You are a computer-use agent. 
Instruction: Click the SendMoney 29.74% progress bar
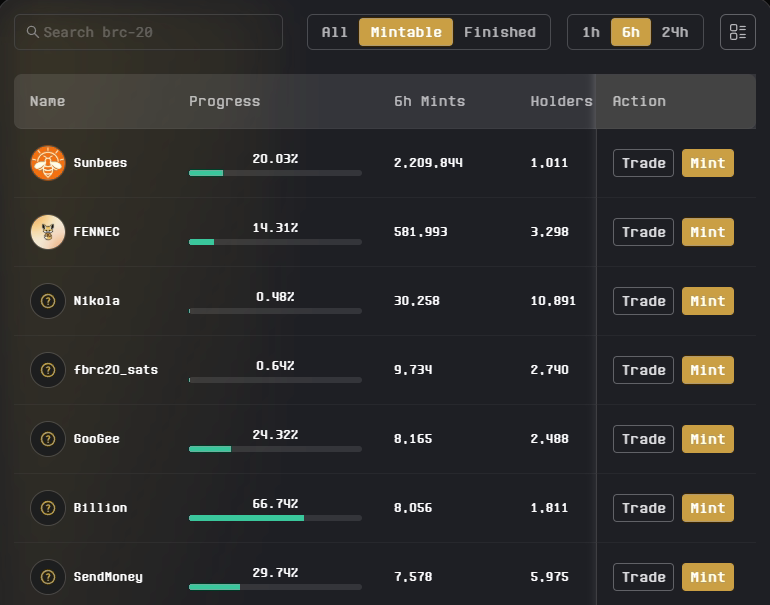(275, 587)
